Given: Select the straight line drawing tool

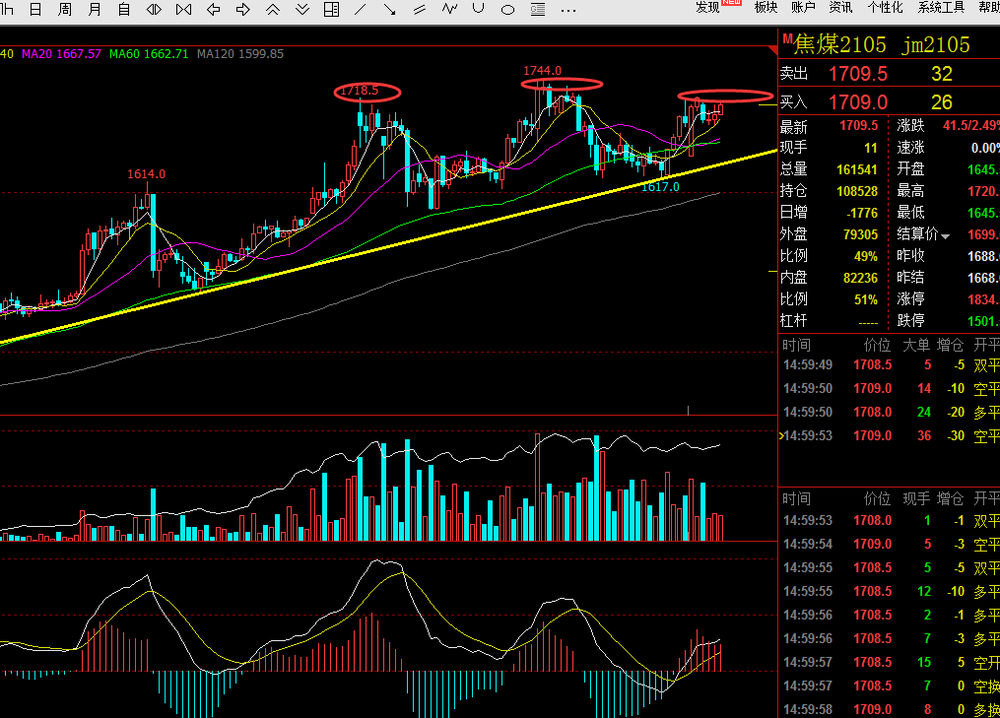Looking at the screenshot, I should [x=360, y=10].
